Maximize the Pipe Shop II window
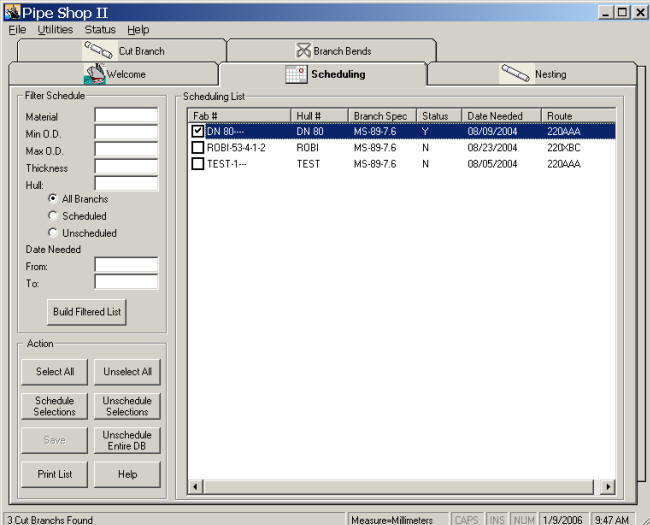This screenshot has height=525, width=650. (623, 12)
